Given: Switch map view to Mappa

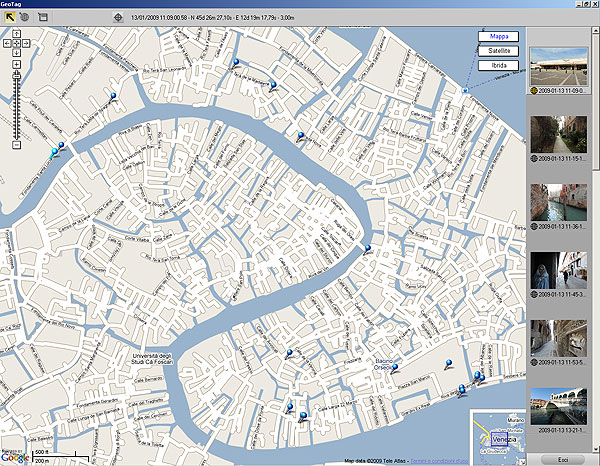Looking at the screenshot, I should 499,36.
